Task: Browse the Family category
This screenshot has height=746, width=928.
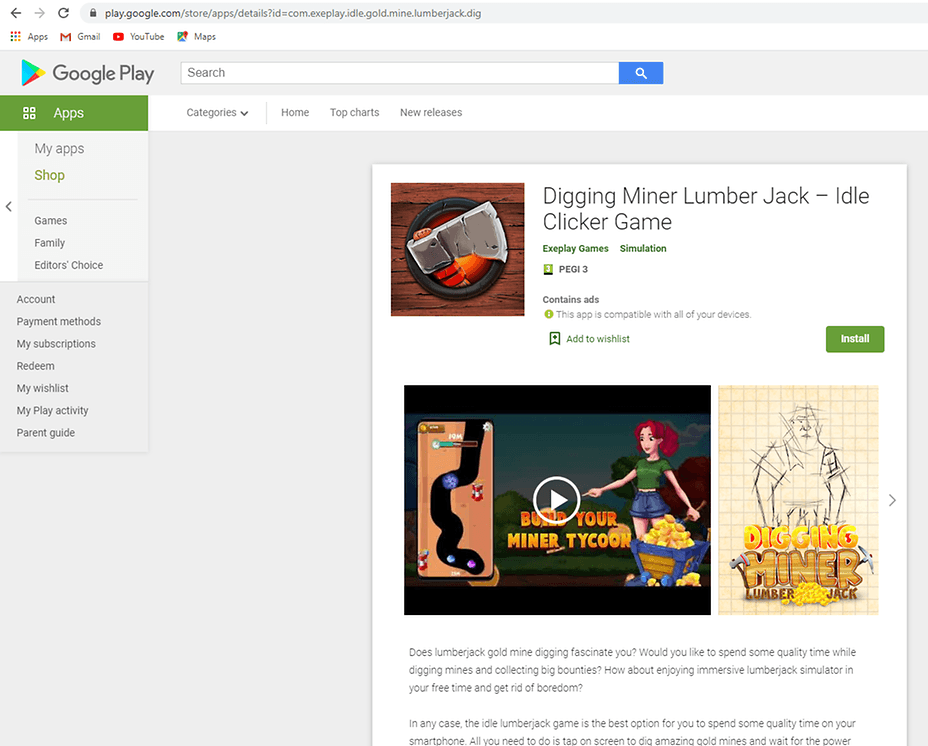Action: 50,243
